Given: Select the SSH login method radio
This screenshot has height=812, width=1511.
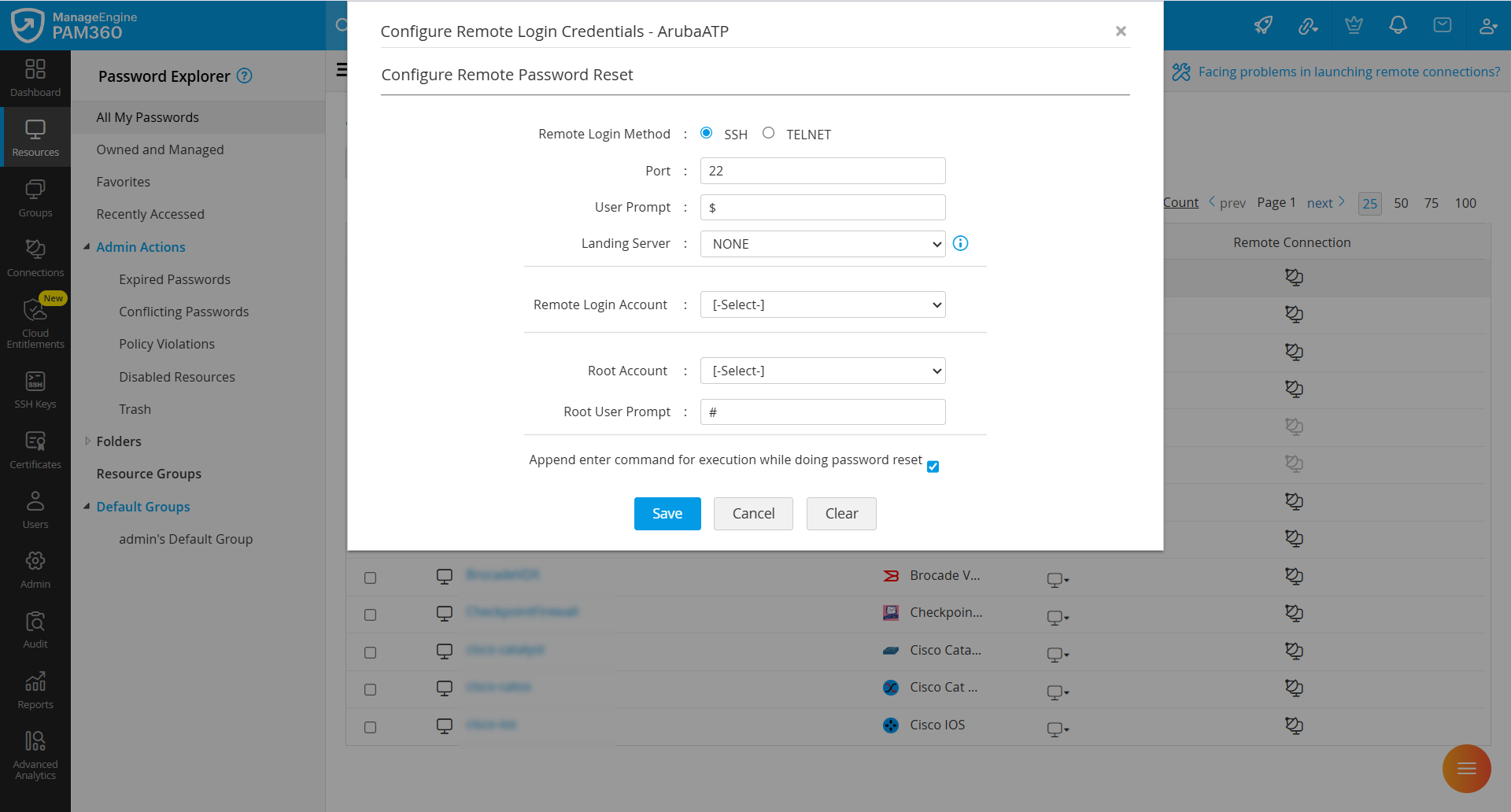Looking at the screenshot, I should tap(707, 133).
